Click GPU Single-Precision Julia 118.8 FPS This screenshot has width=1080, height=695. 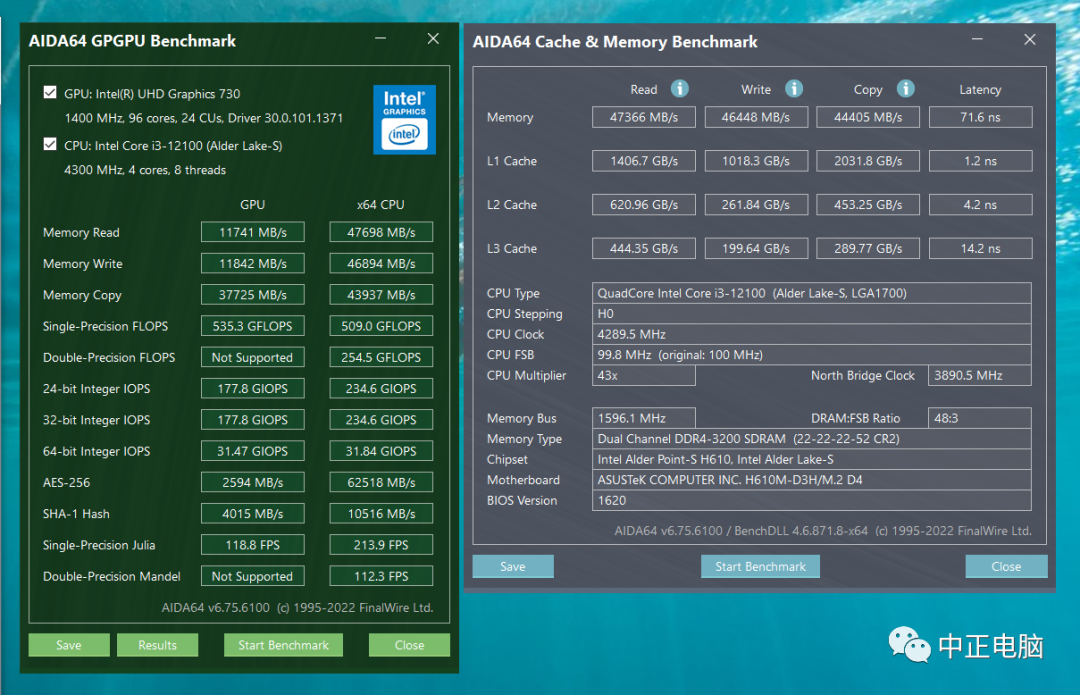click(253, 545)
